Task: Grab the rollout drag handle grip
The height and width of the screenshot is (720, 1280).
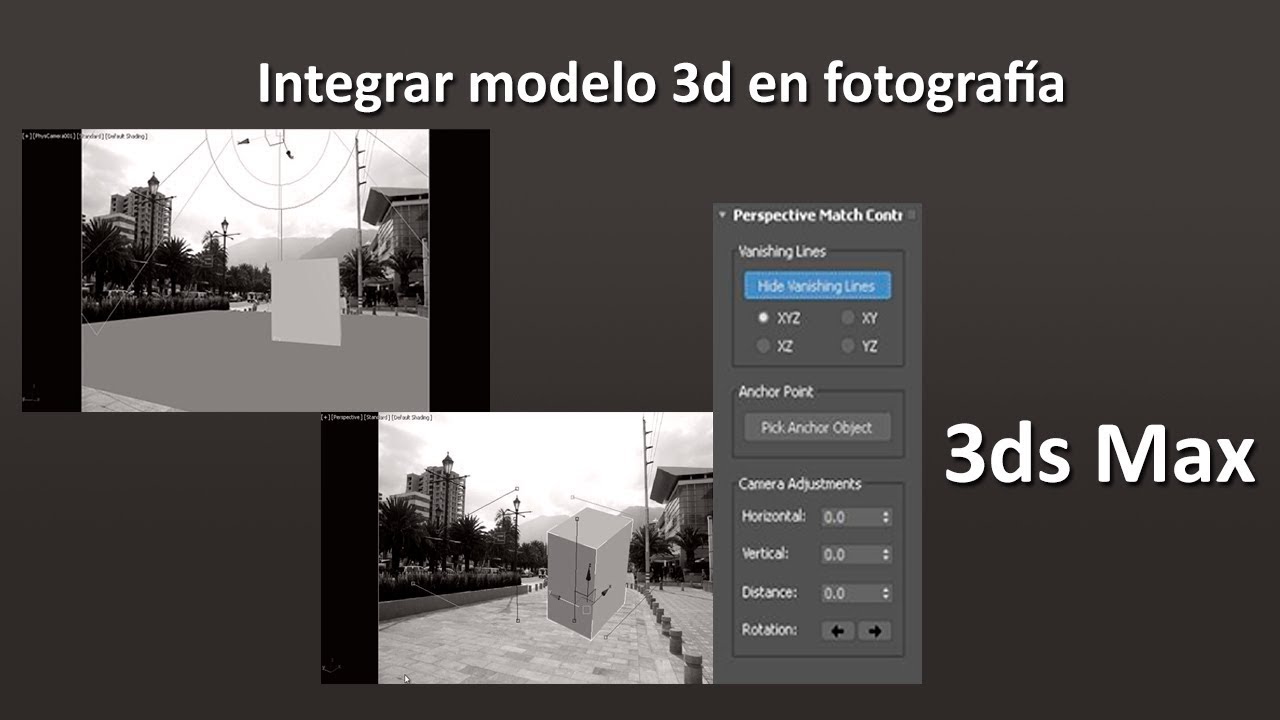Action: (911, 215)
